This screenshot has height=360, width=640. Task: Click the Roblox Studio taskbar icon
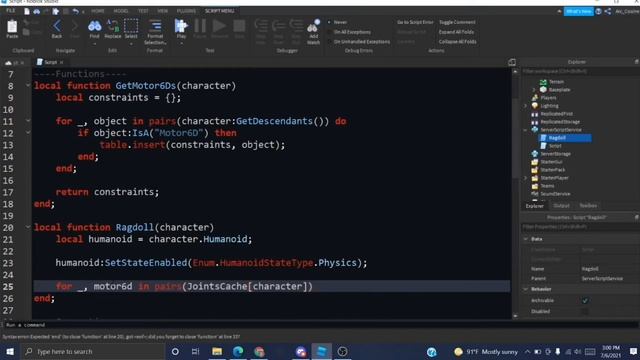(322, 351)
